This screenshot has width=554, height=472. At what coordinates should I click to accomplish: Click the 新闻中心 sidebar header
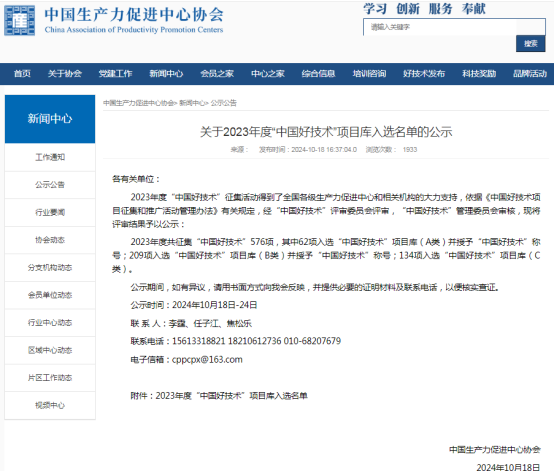pos(50,119)
